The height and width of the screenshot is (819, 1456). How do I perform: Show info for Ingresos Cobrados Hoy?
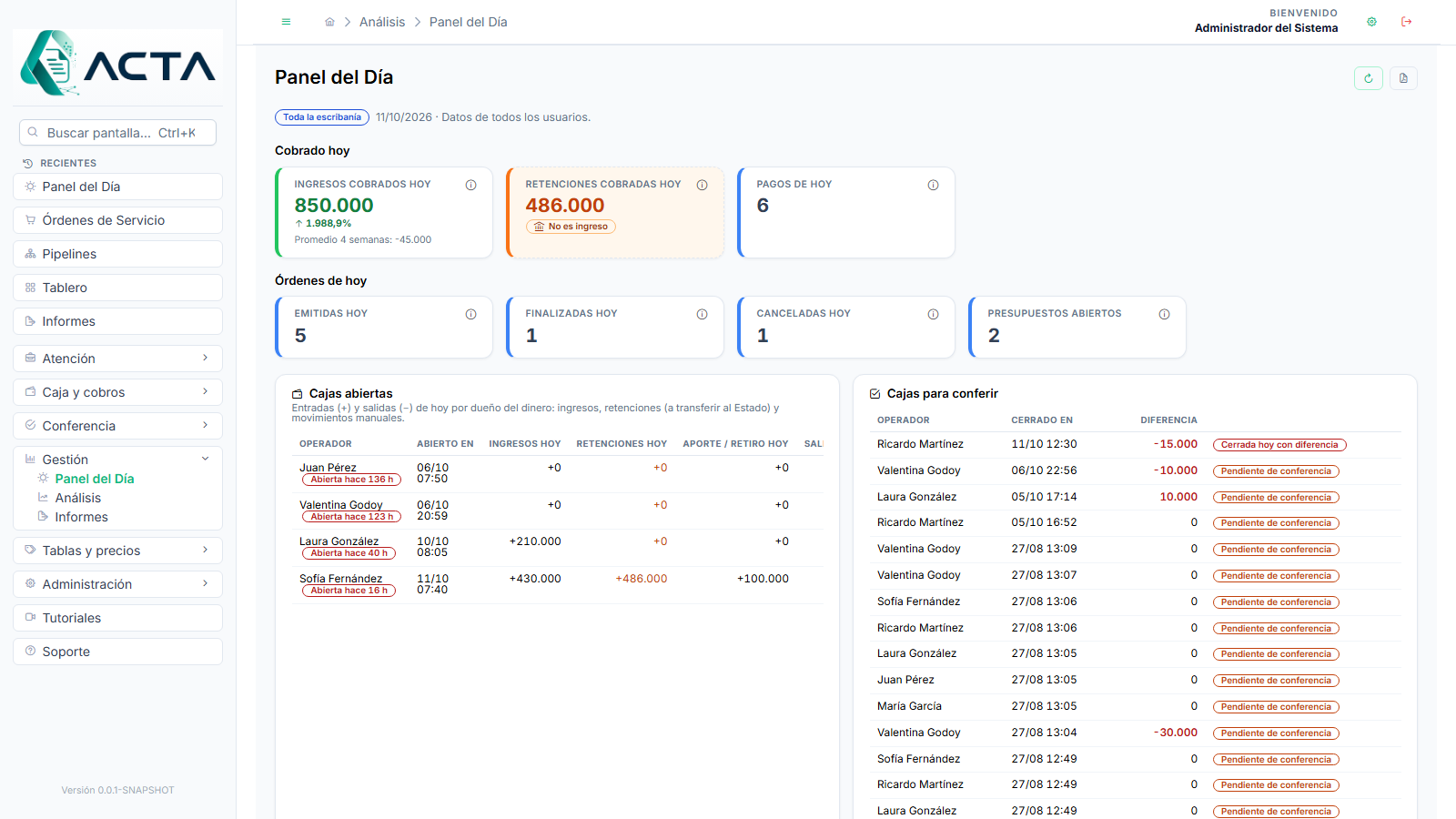click(471, 185)
